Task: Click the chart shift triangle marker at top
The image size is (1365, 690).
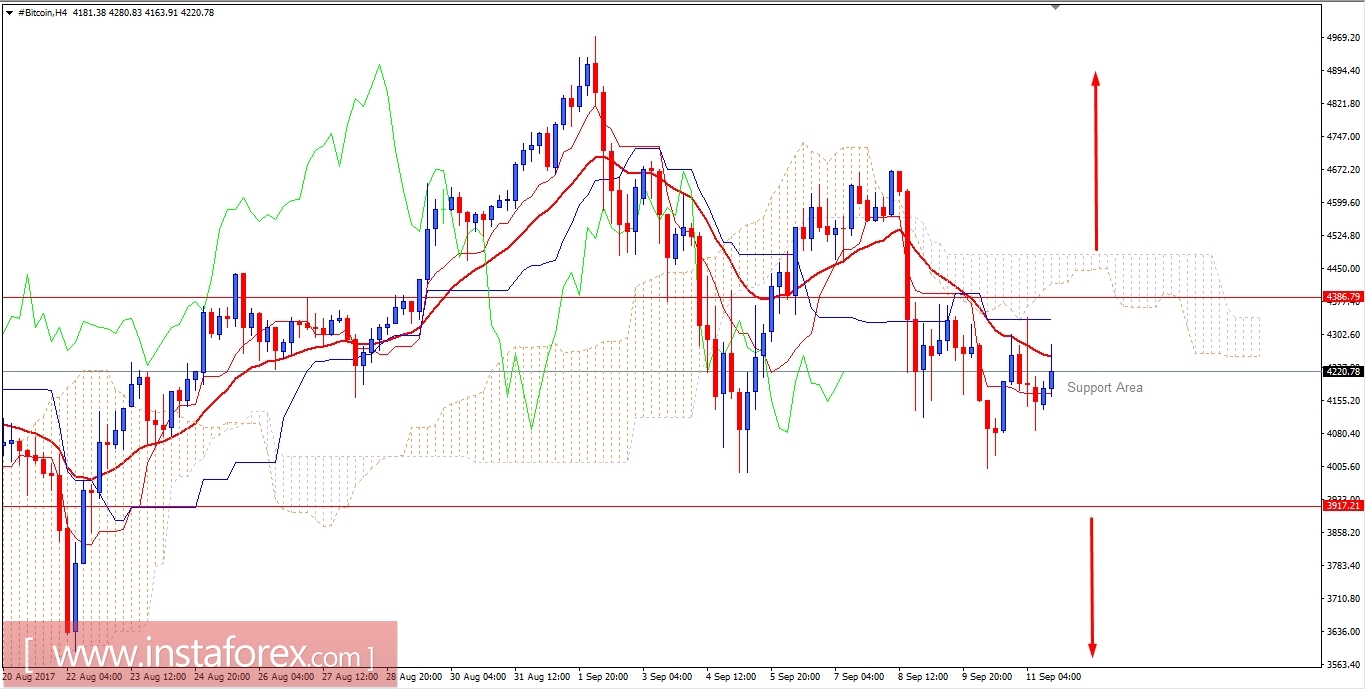Action: point(1054,7)
